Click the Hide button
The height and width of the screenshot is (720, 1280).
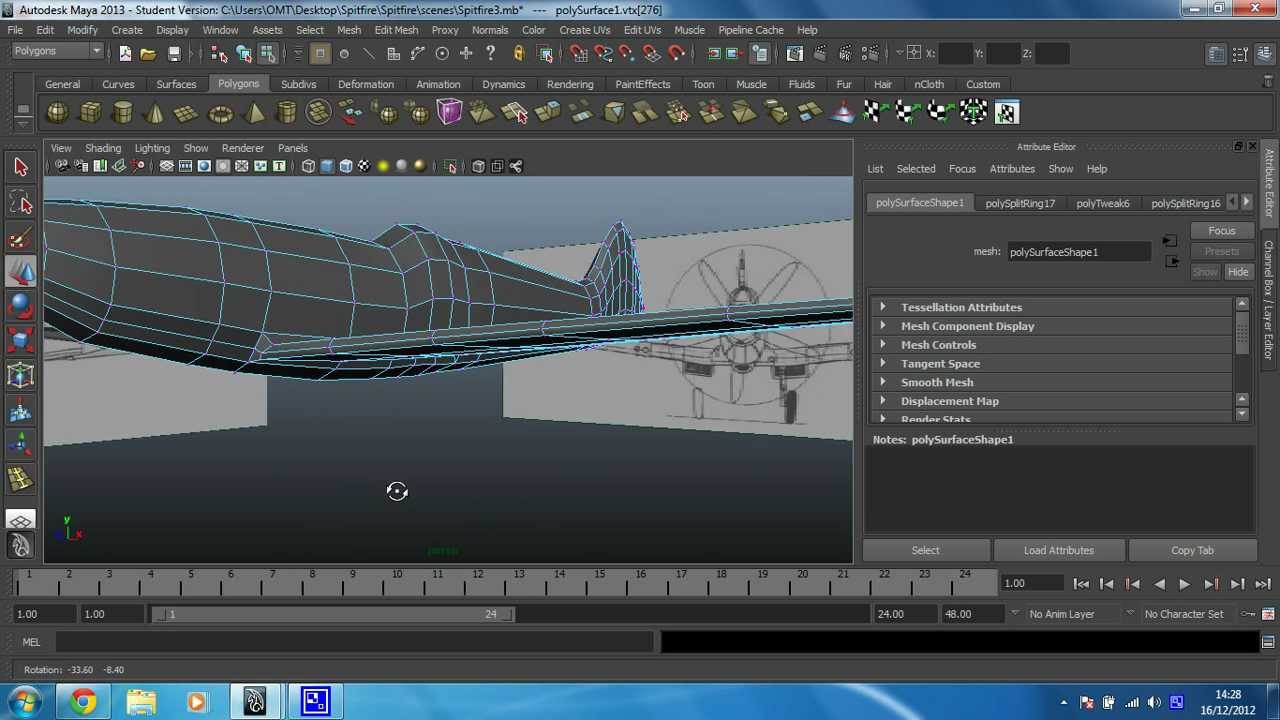pyautogui.click(x=1238, y=272)
